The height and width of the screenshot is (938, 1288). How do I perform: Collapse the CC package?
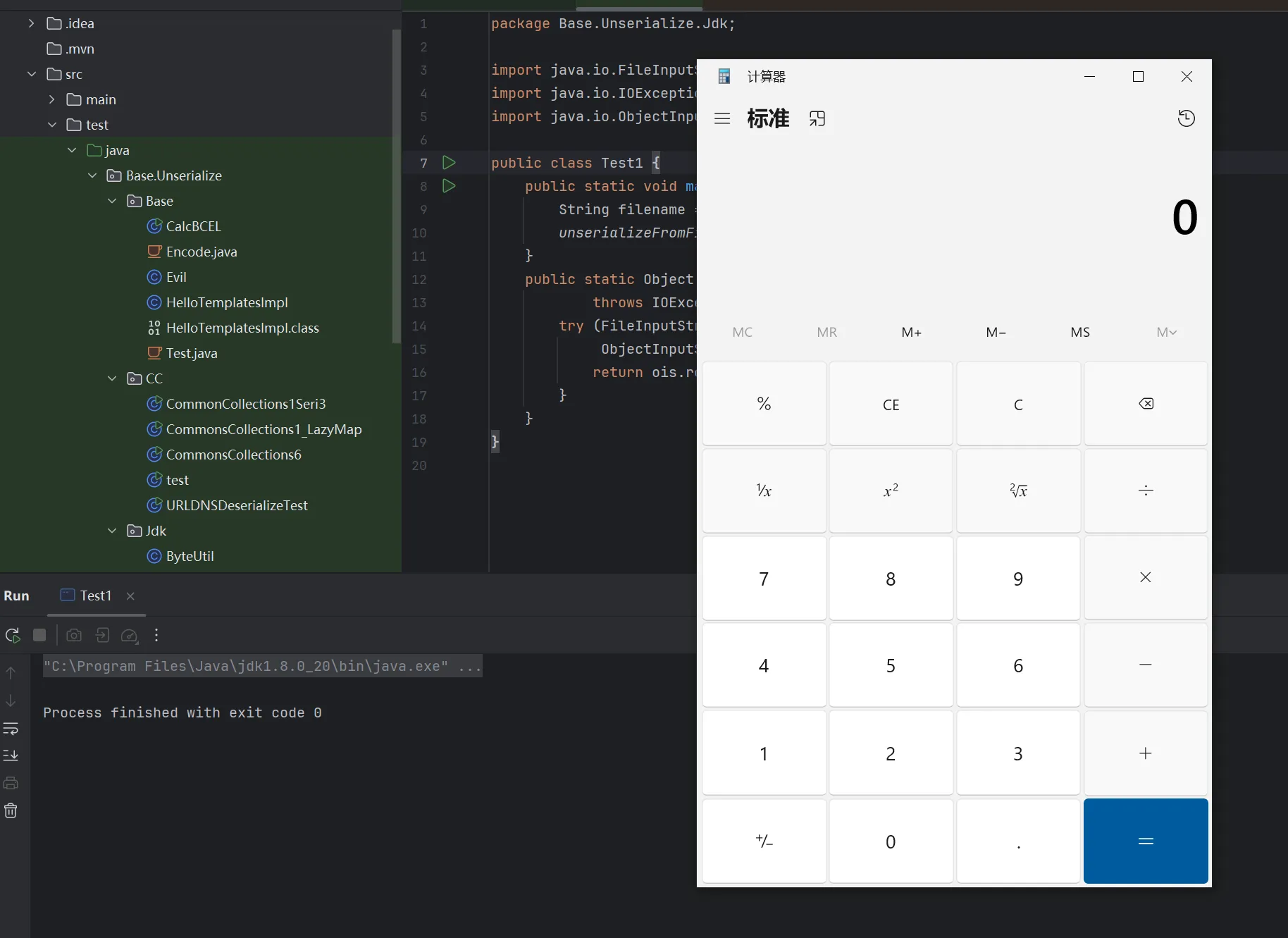click(x=112, y=378)
